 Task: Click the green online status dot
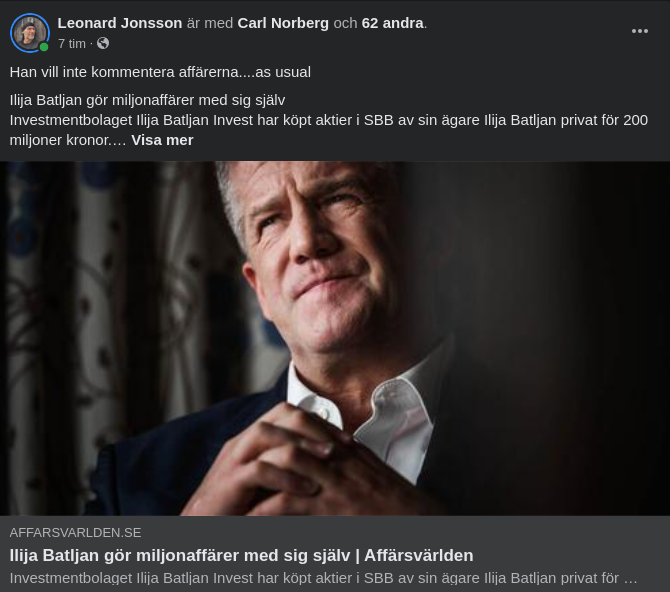click(x=44, y=47)
